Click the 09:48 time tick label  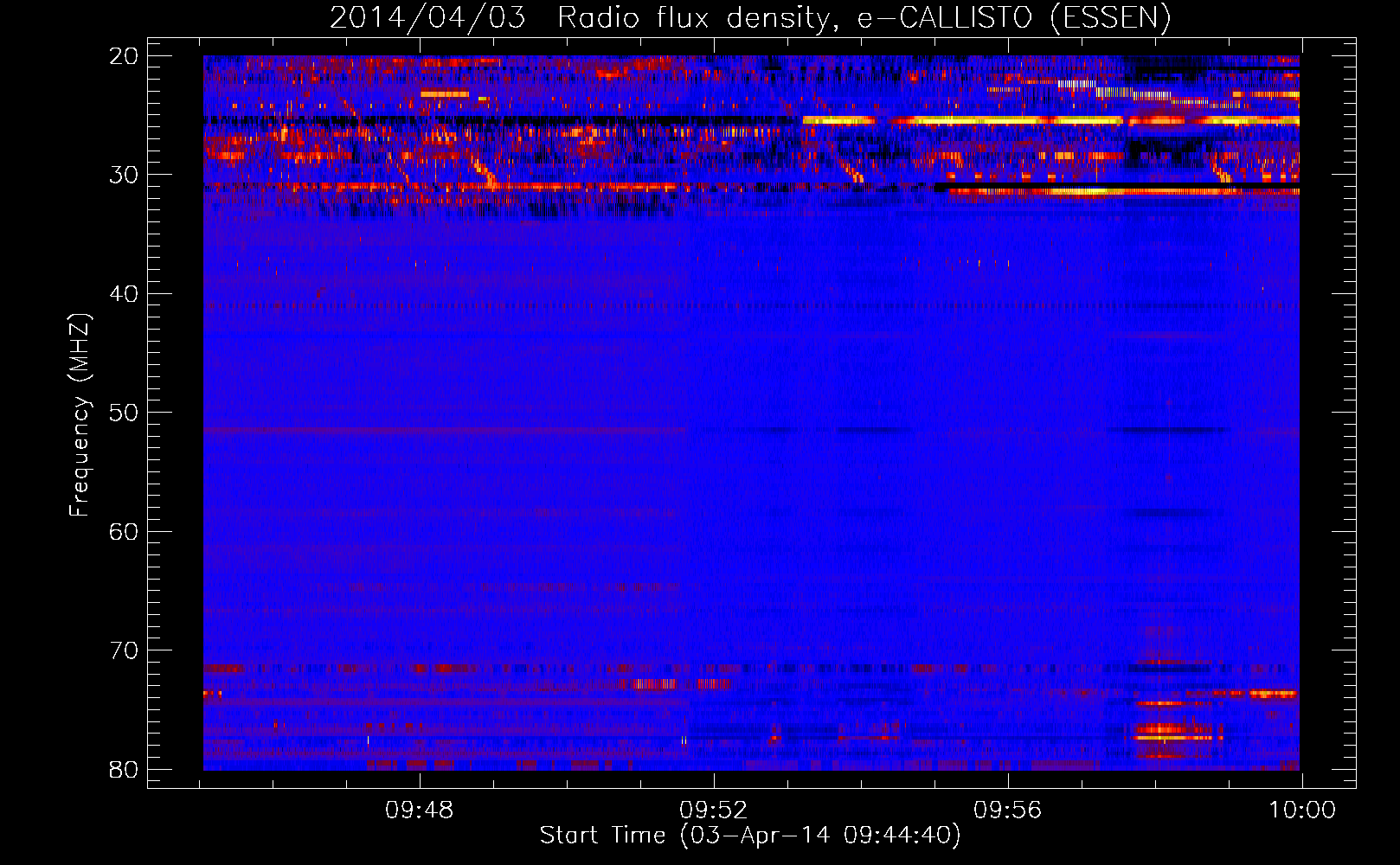420,811
